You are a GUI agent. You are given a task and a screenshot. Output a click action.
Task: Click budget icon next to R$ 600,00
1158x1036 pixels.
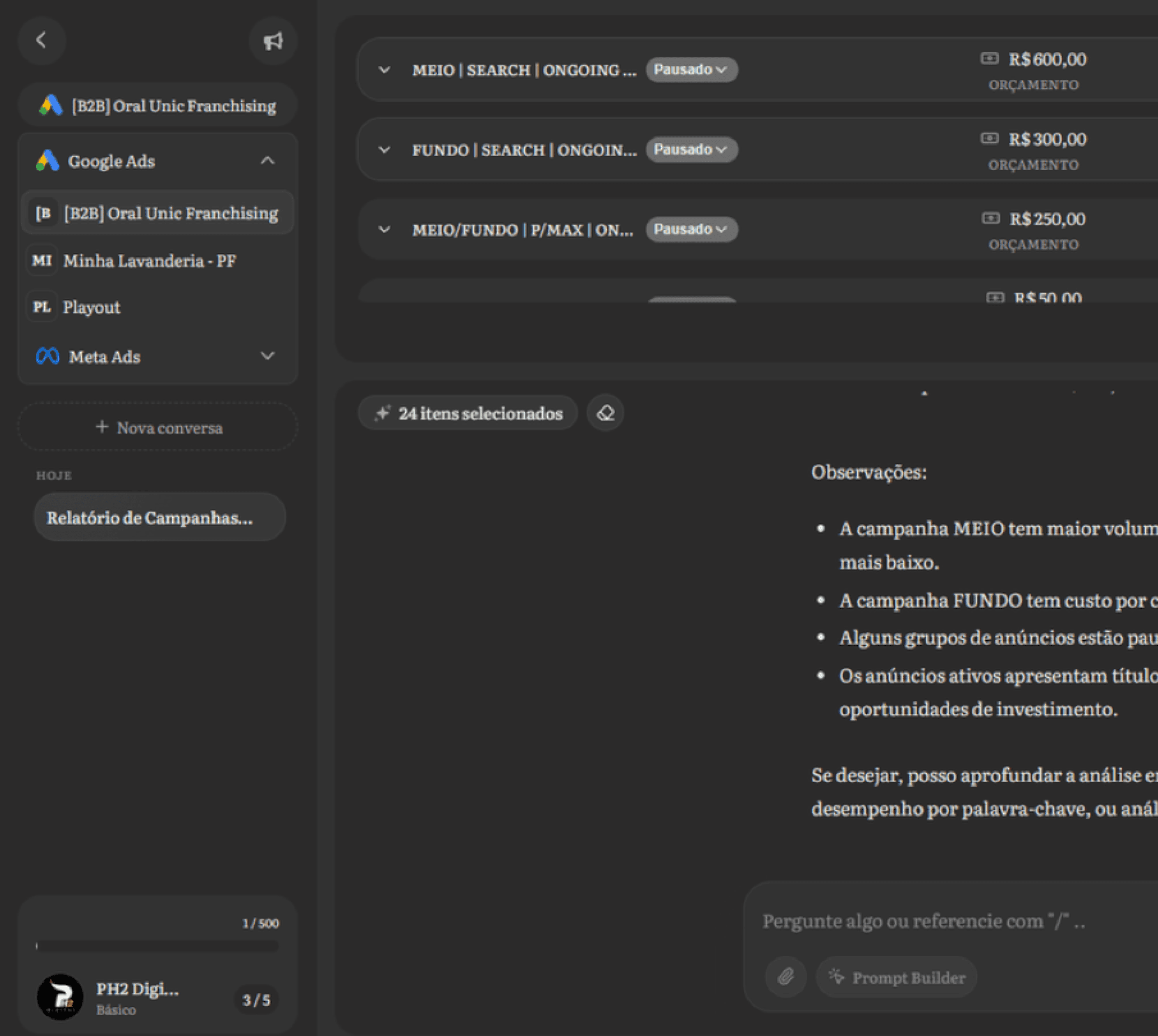(989, 59)
